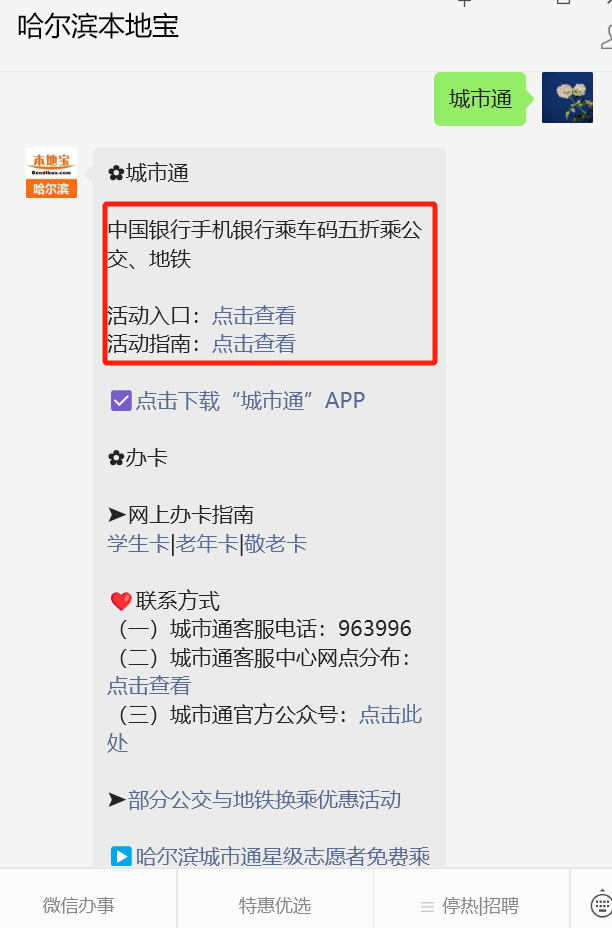The image size is (612, 928).
Task: Open the contact profile icon
Action: point(606,37)
